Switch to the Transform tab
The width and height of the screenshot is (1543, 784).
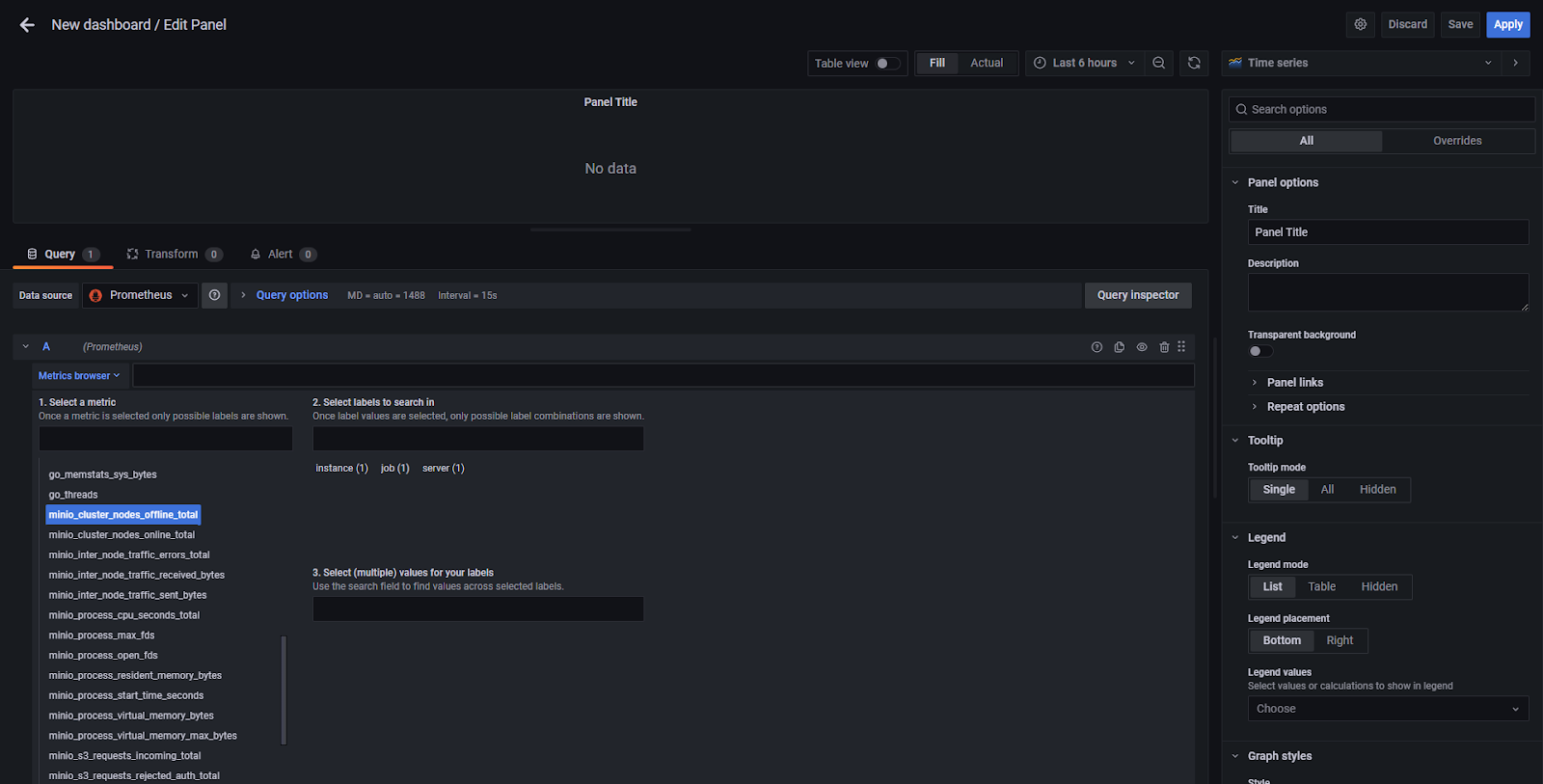pos(173,255)
